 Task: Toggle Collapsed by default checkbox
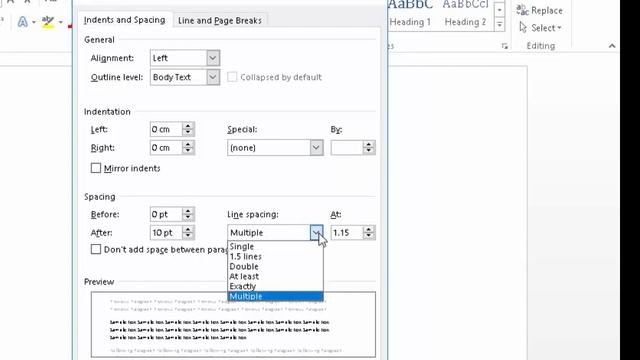coord(232,77)
